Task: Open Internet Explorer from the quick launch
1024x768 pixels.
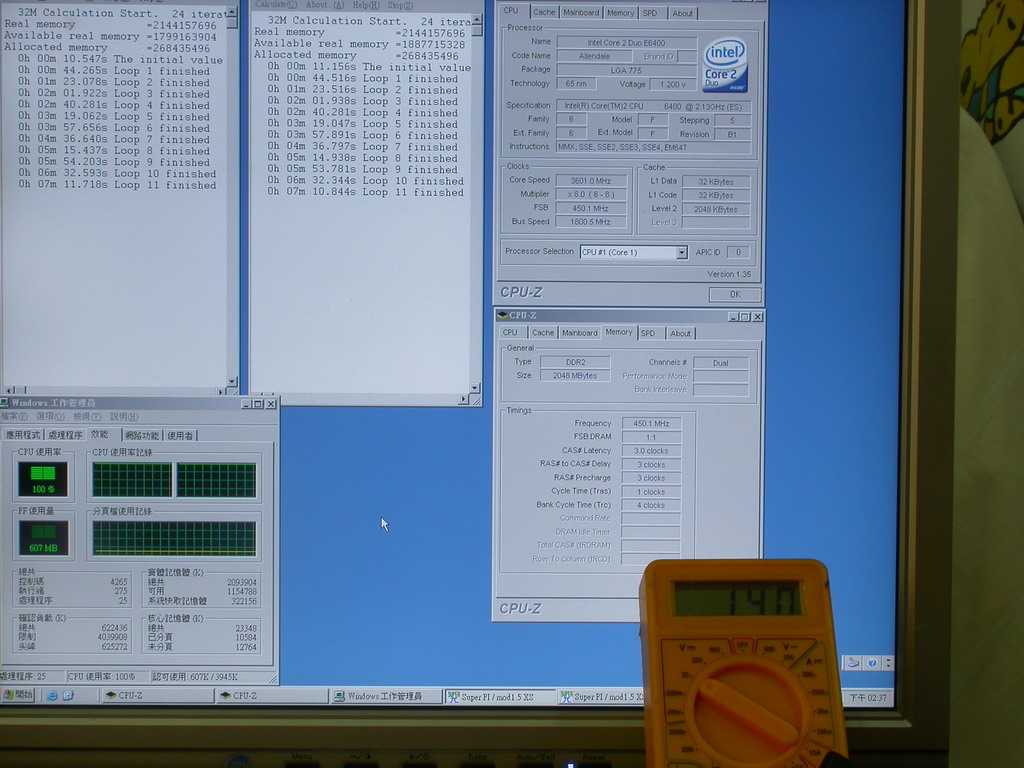Action: tap(52, 696)
